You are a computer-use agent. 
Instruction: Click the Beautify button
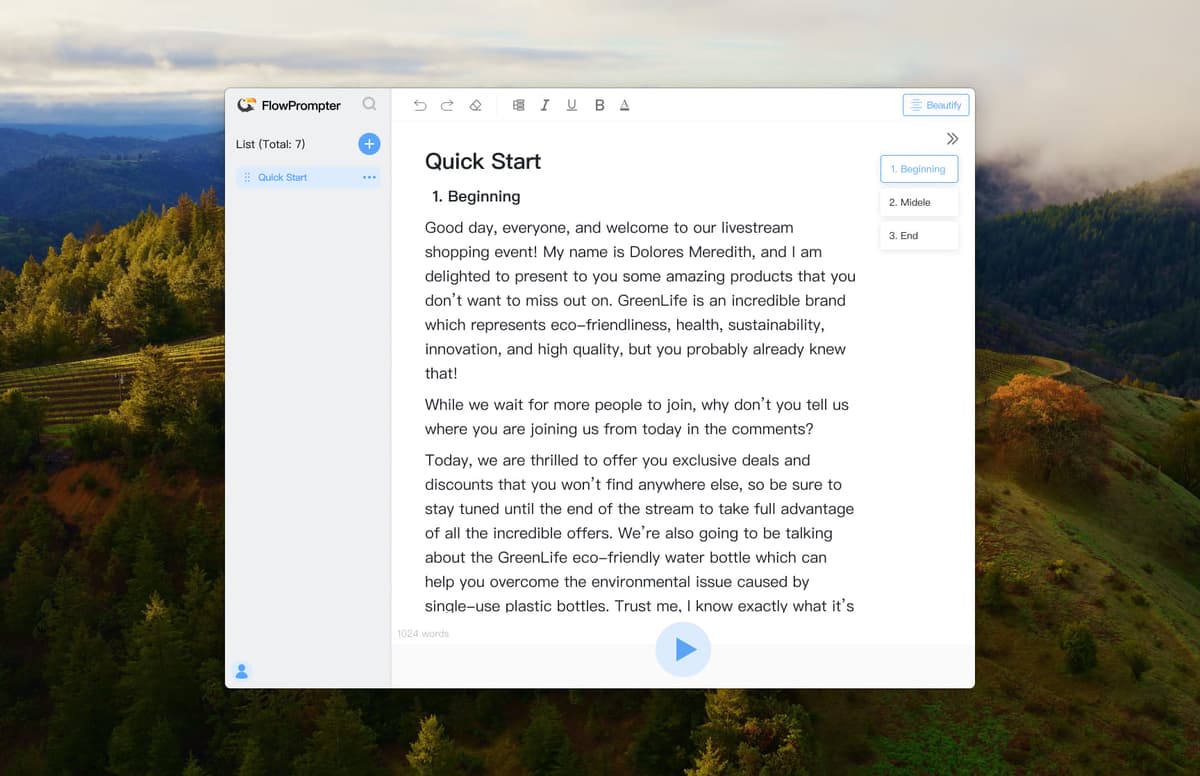936,104
